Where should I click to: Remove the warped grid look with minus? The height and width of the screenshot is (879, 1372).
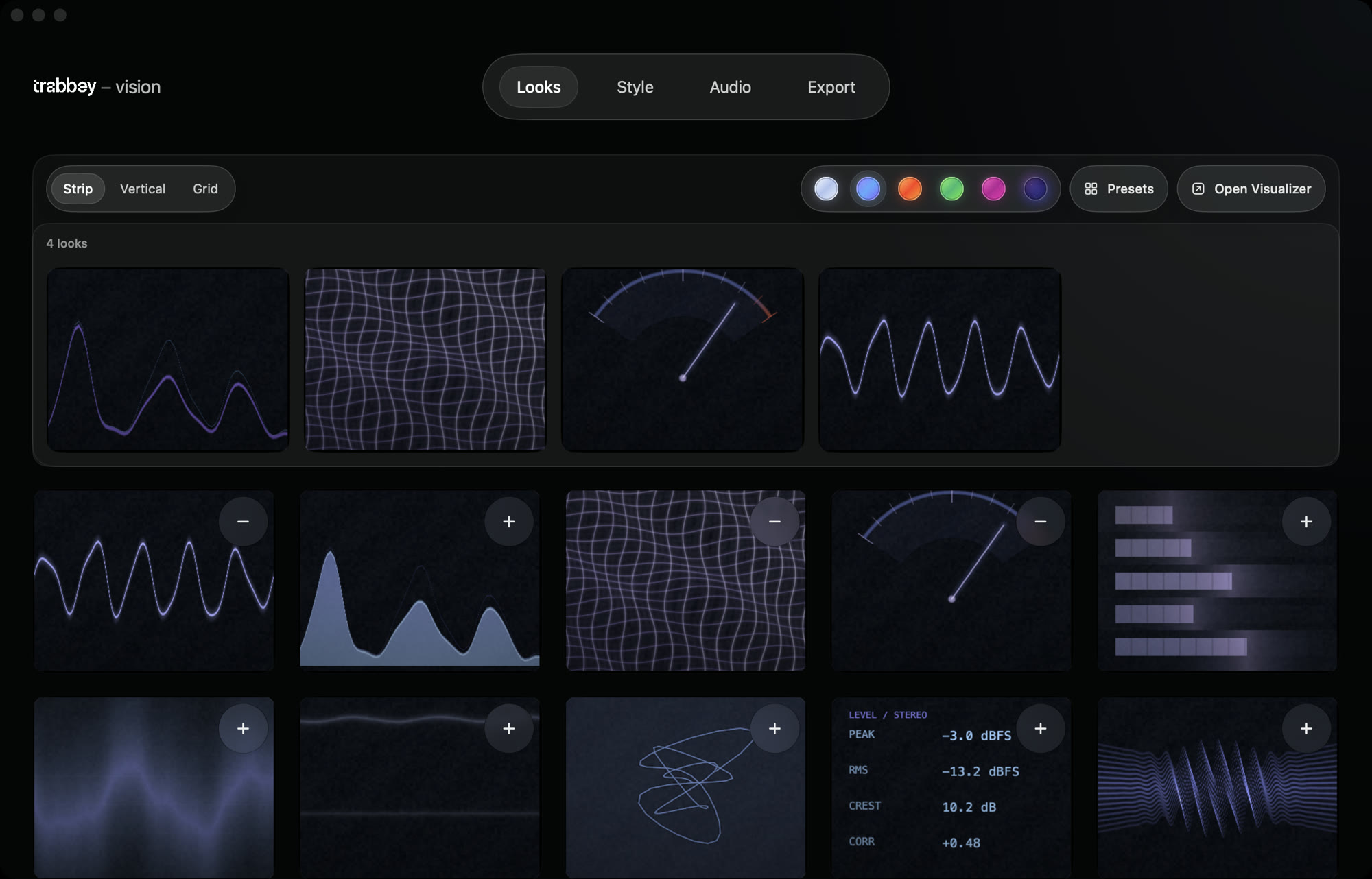click(774, 522)
